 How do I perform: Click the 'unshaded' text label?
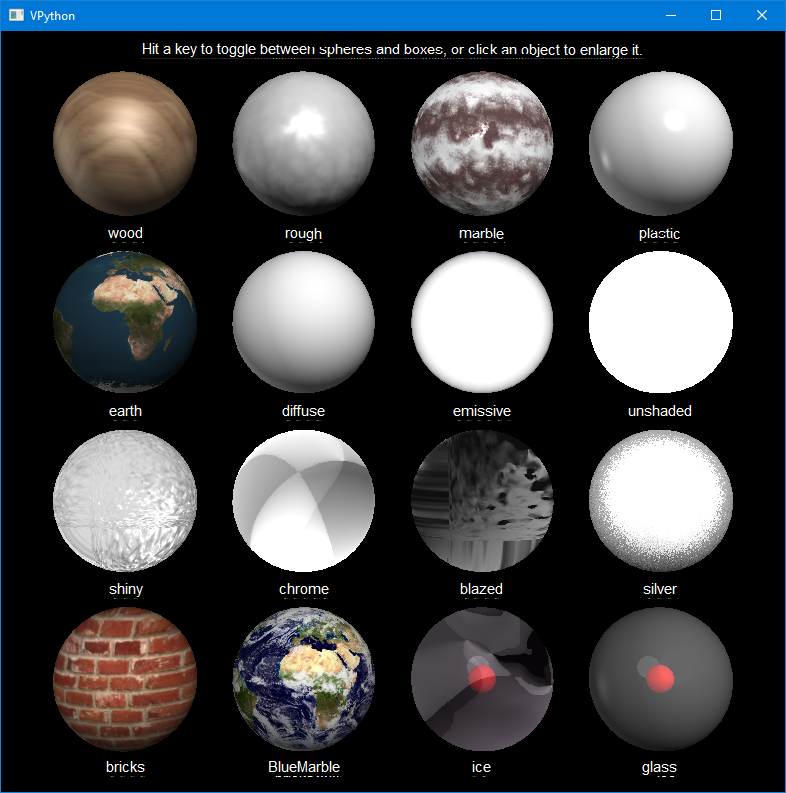point(660,411)
